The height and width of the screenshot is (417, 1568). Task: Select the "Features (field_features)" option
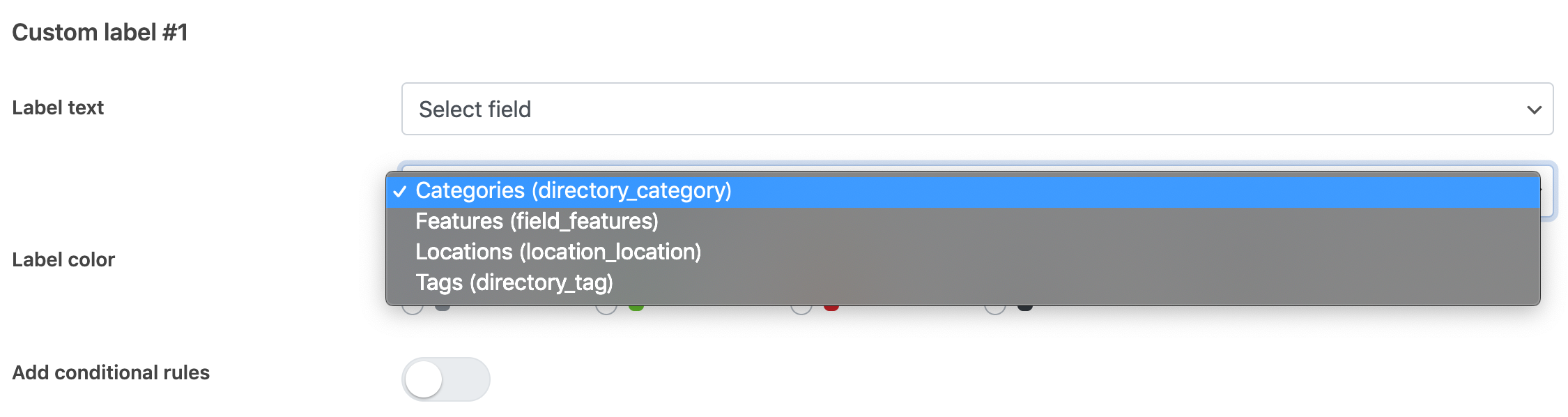(537, 222)
